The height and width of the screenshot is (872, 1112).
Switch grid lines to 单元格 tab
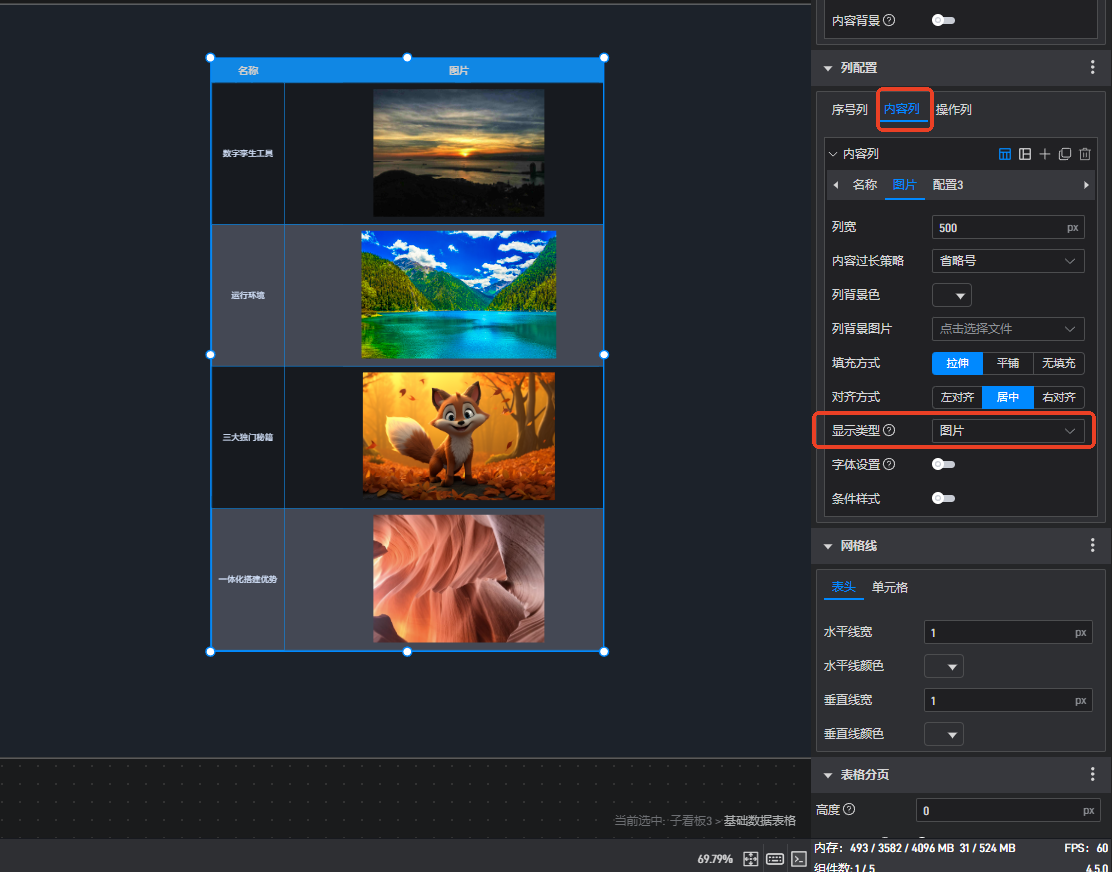tap(889, 588)
